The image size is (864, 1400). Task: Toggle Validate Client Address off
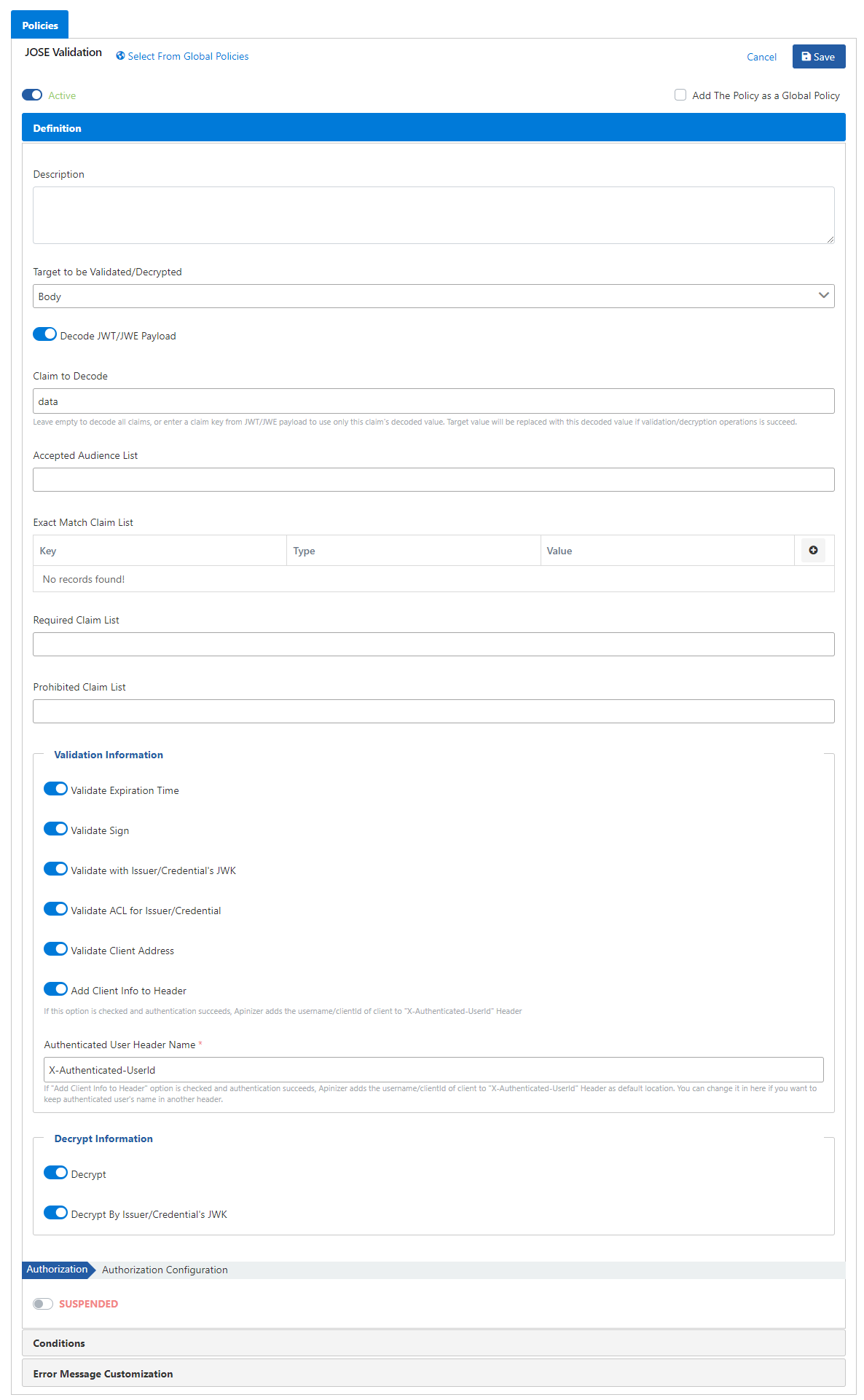click(x=55, y=949)
